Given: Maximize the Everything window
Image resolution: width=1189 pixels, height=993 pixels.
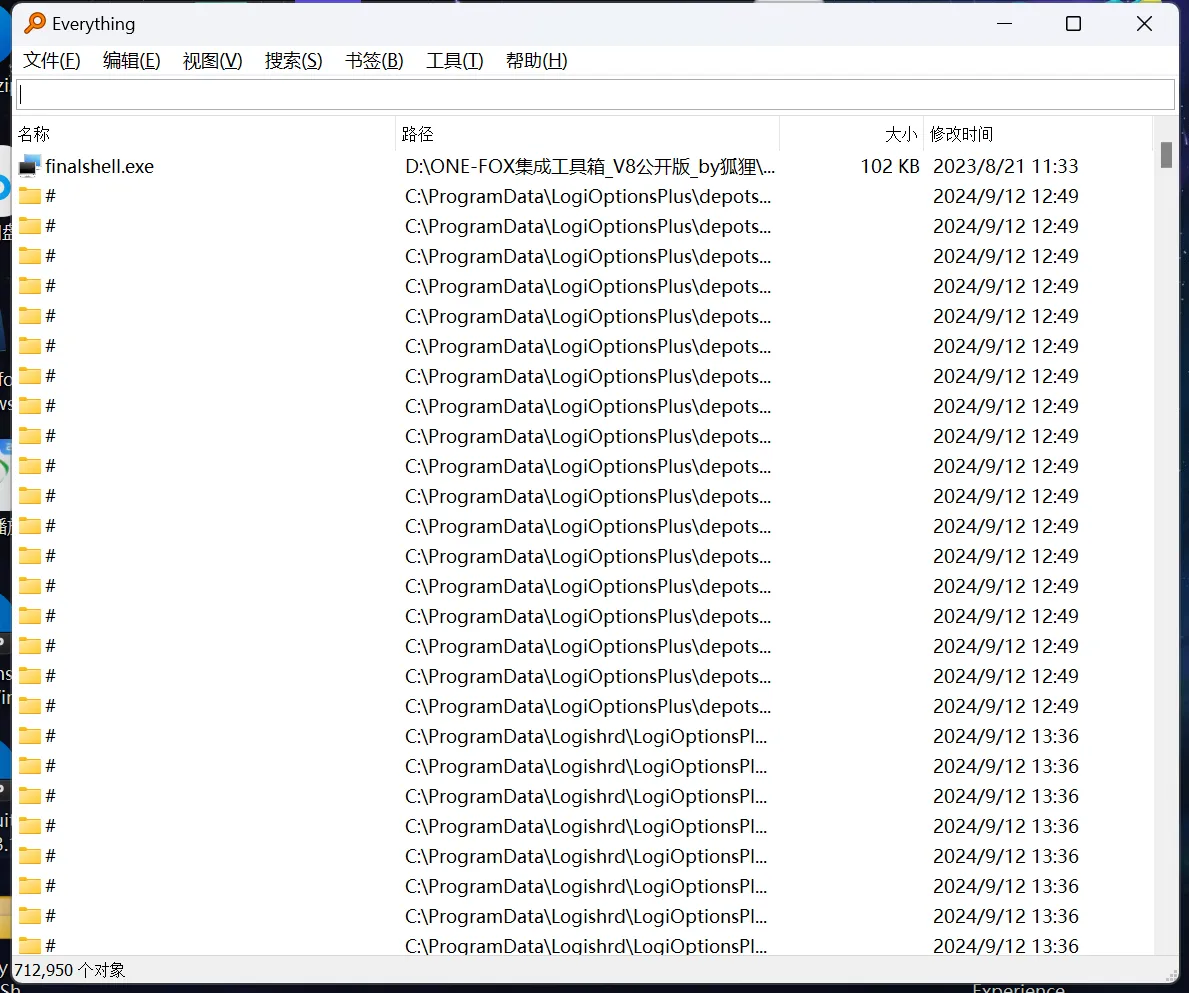Looking at the screenshot, I should click(1074, 23).
